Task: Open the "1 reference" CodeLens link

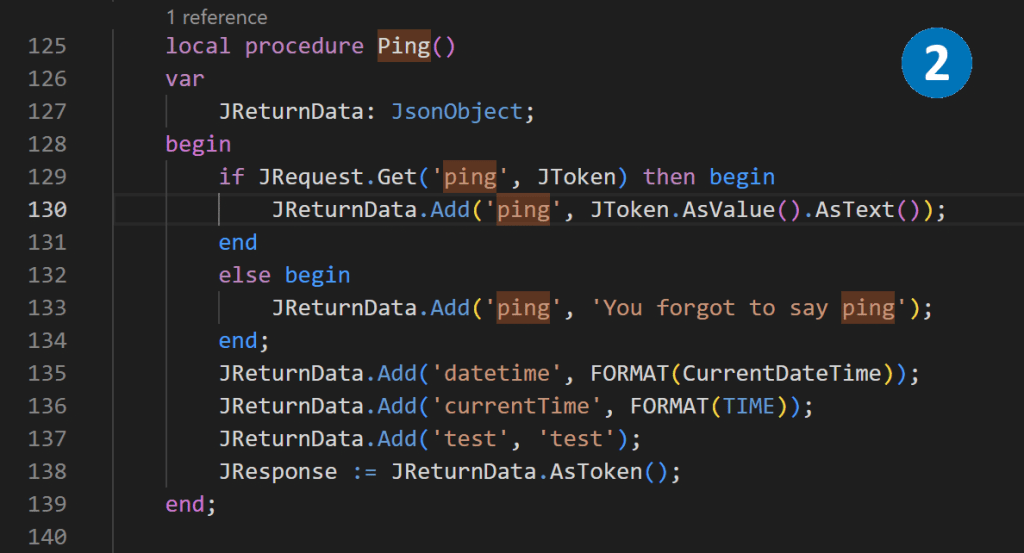Action: pyautogui.click(x=217, y=17)
